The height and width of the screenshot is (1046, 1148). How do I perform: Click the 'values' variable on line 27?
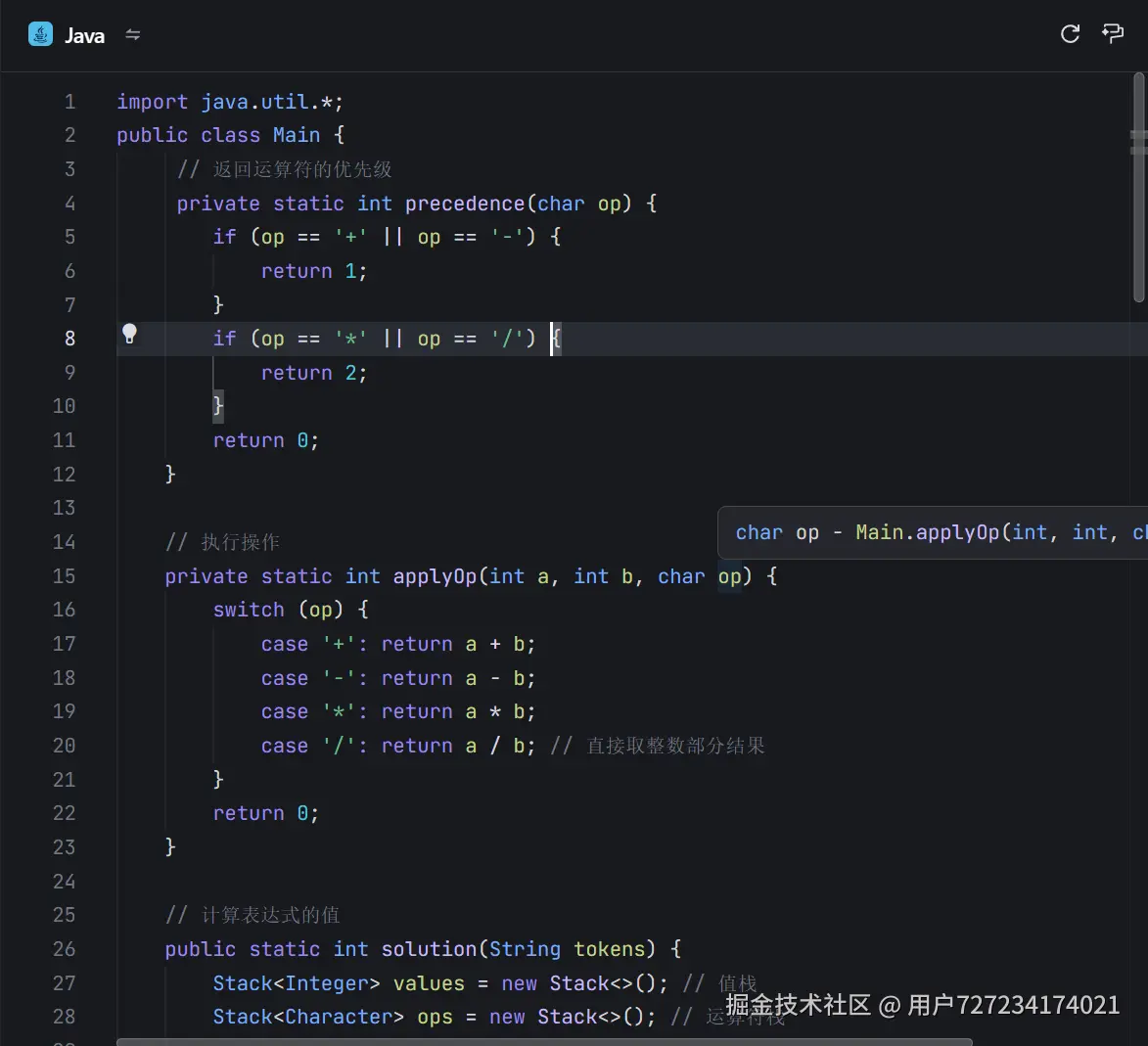[x=429, y=983]
